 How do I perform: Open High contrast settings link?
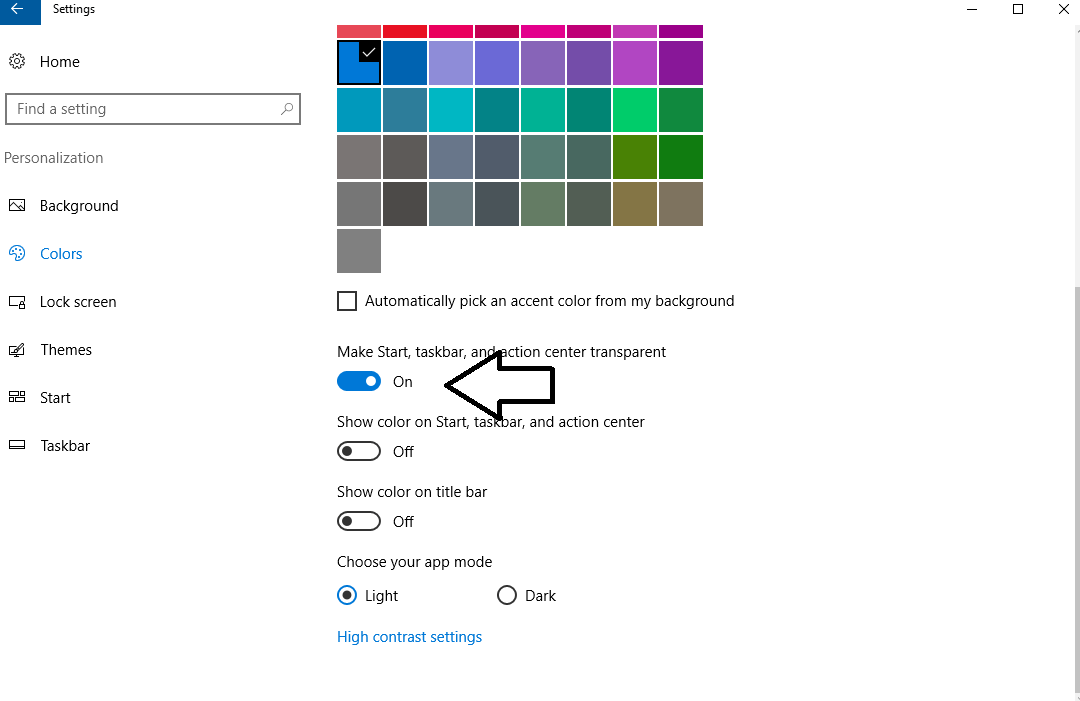click(x=409, y=637)
